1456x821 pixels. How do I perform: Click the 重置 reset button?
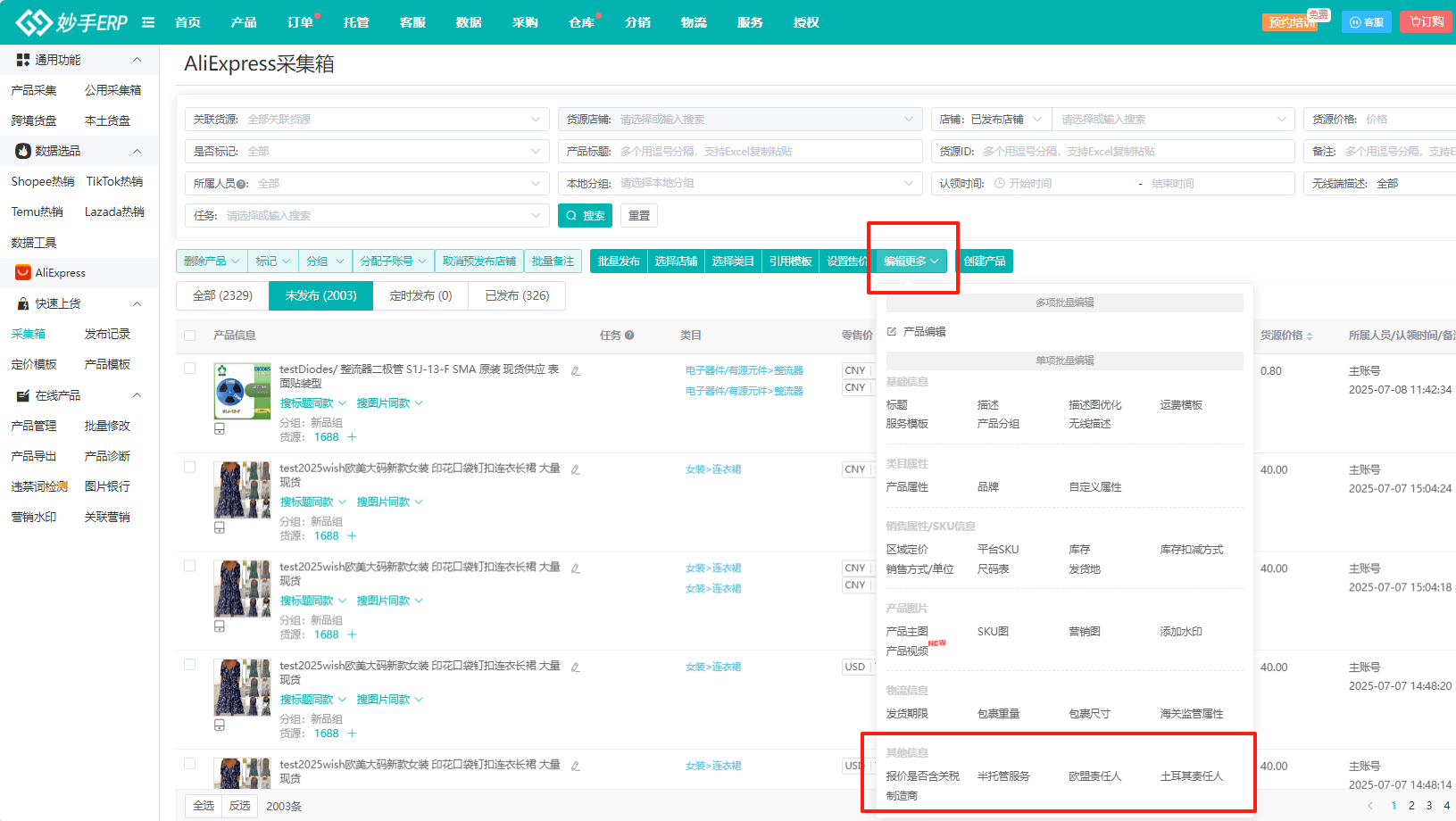(639, 215)
